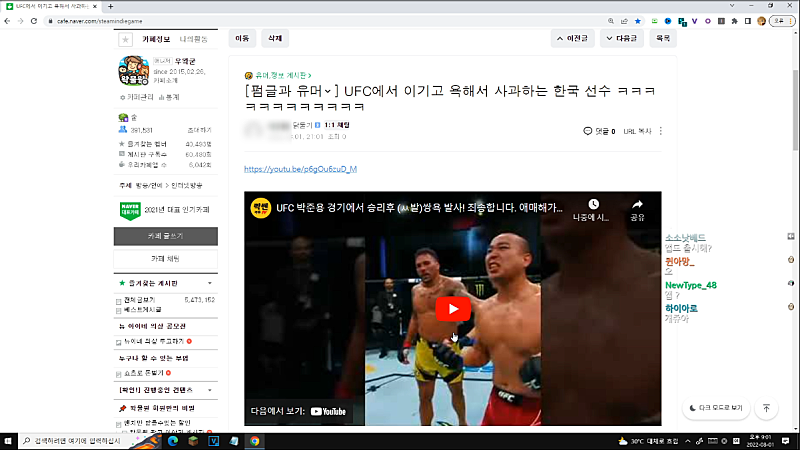Click the 삭제 delete button

pyautogui.click(x=273, y=38)
